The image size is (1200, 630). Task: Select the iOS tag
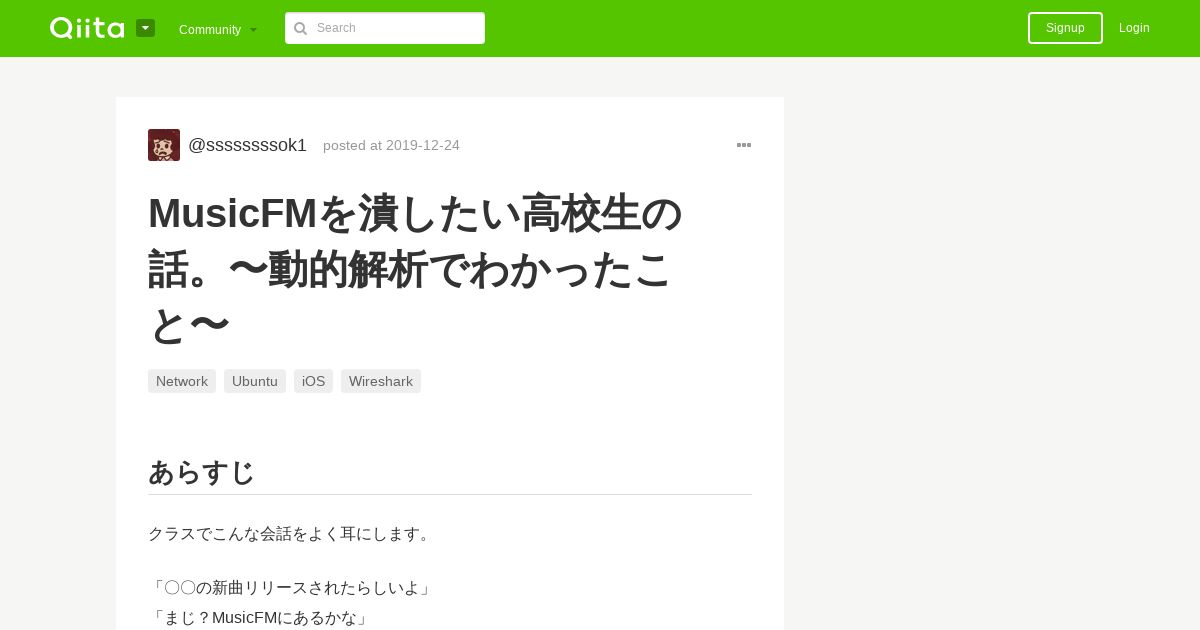(x=313, y=381)
